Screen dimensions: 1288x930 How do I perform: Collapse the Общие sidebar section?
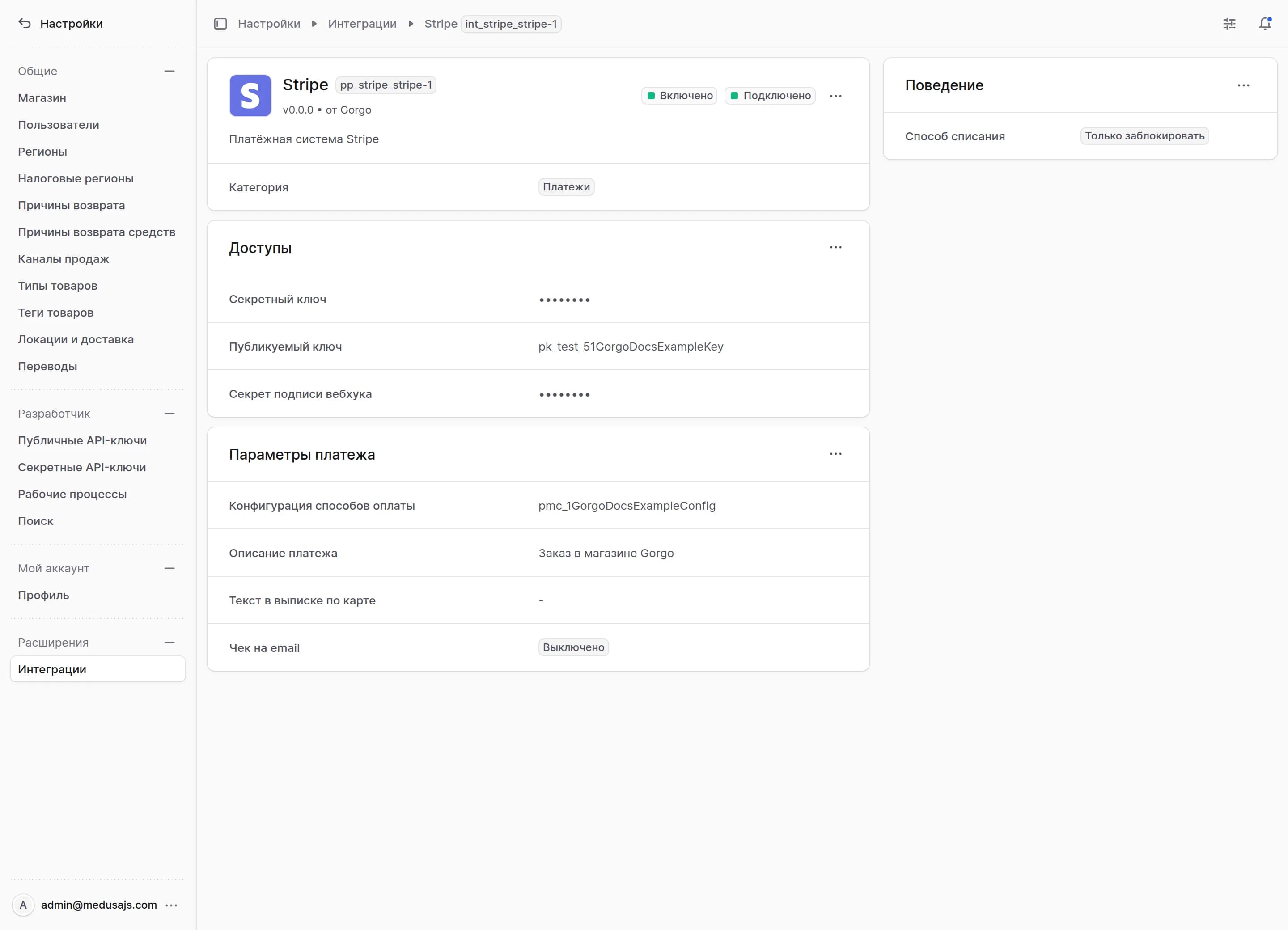point(169,71)
